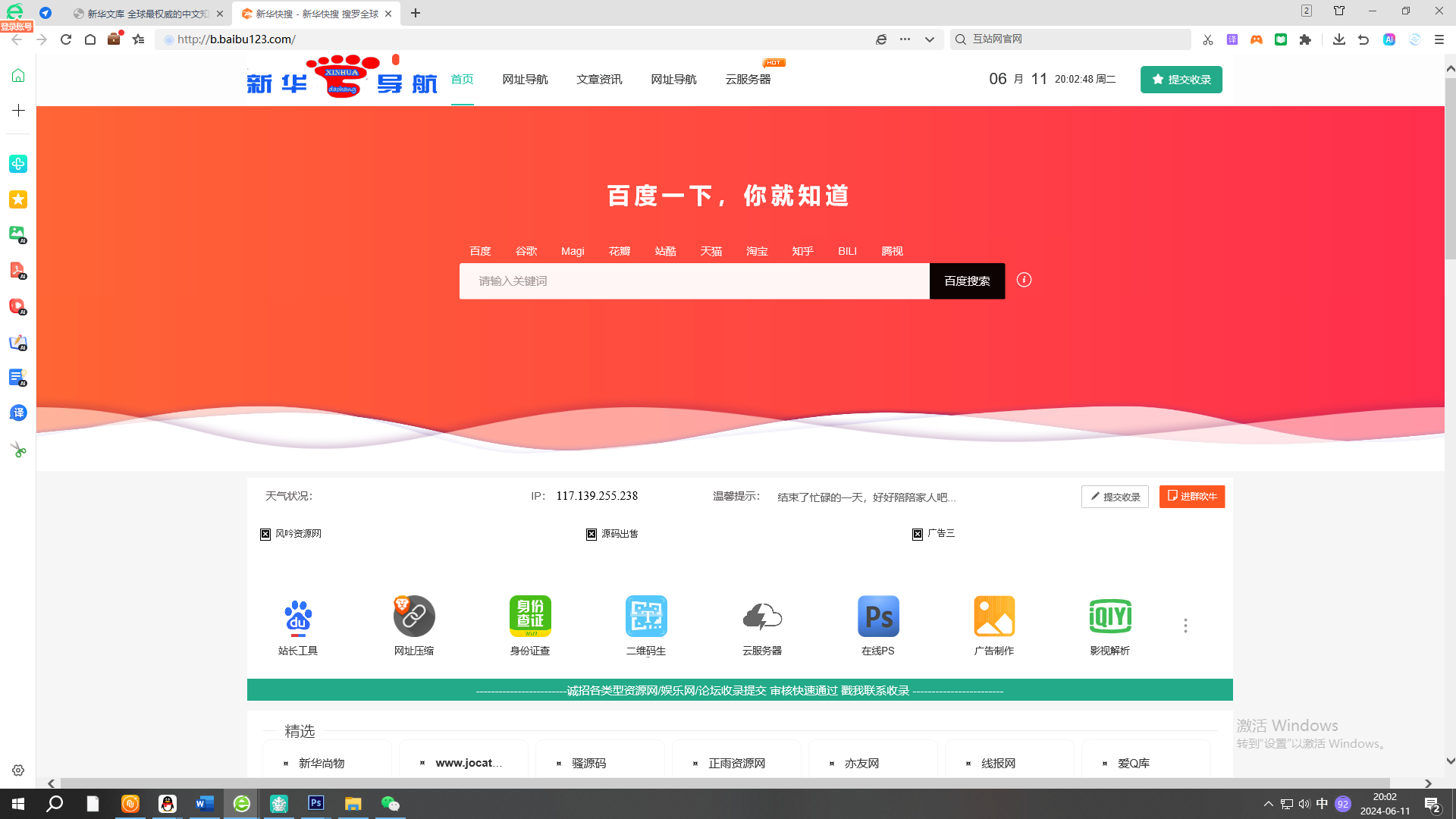Select the Magi search engine tab
Screen dimensions: 1456x819
(573, 251)
